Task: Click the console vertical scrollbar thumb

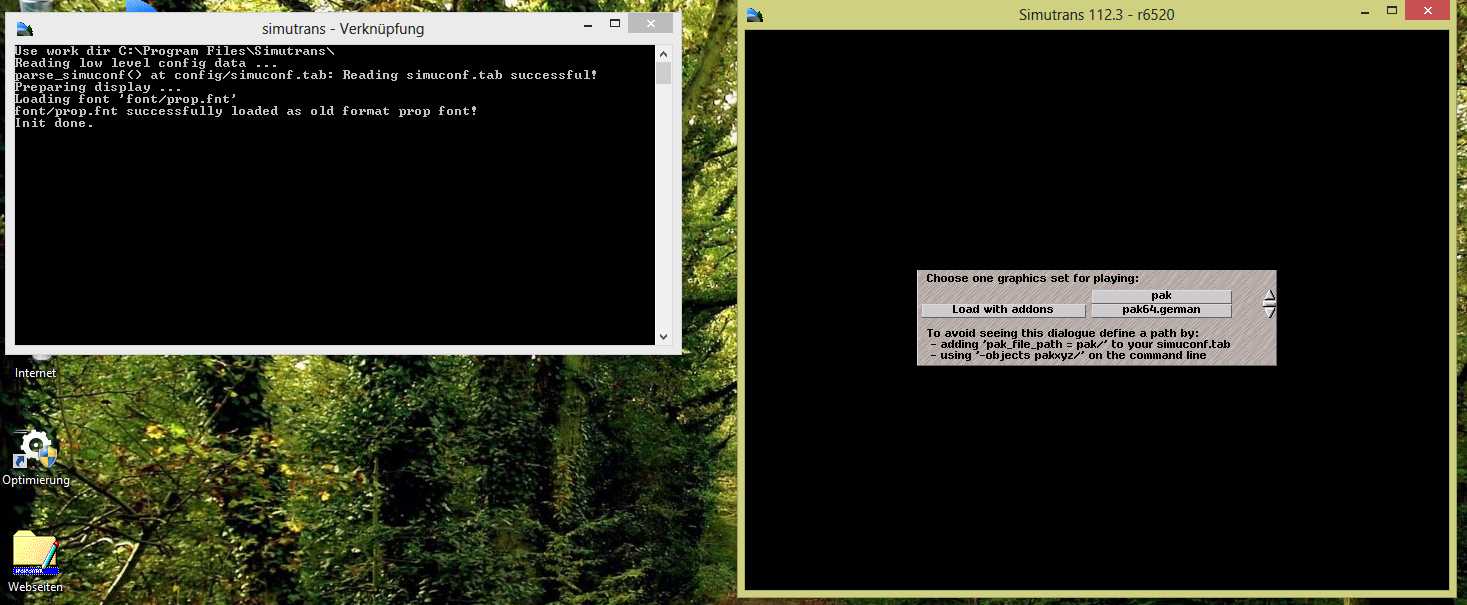Action: coord(663,73)
